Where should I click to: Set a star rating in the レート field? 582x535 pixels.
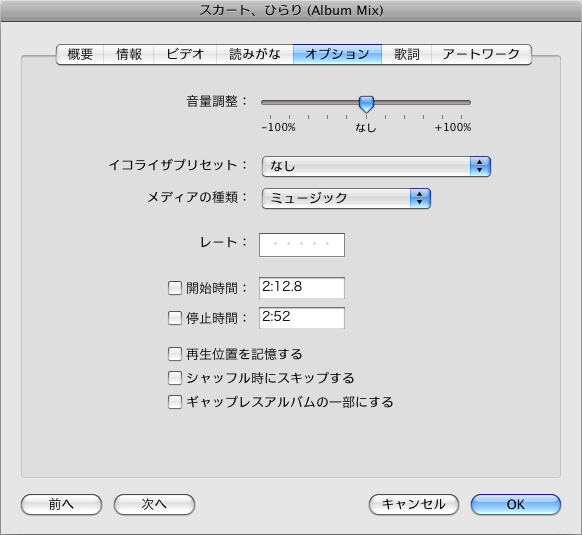pyautogui.click(x=302, y=245)
